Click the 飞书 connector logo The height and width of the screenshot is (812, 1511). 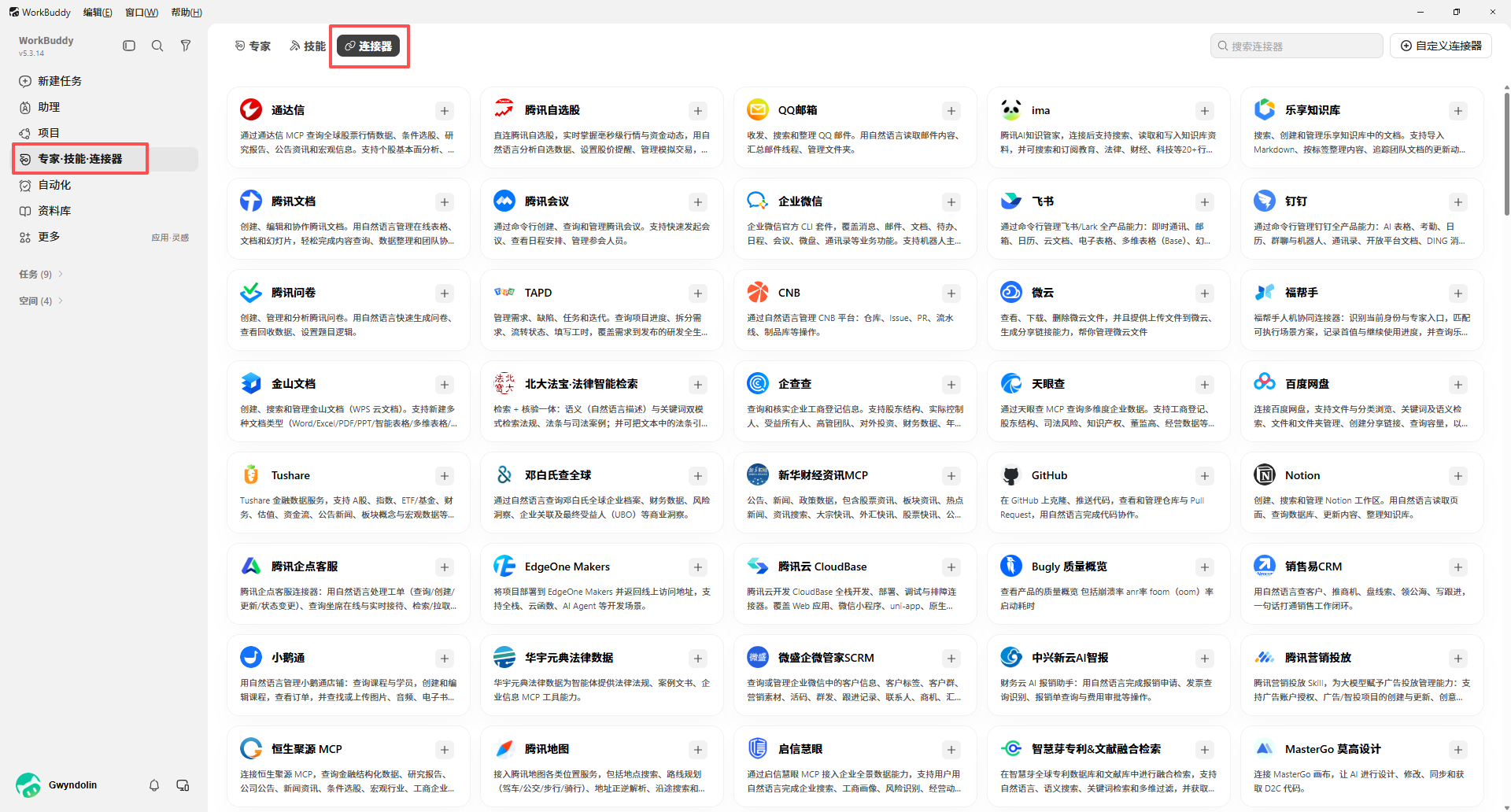[x=1011, y=201]
